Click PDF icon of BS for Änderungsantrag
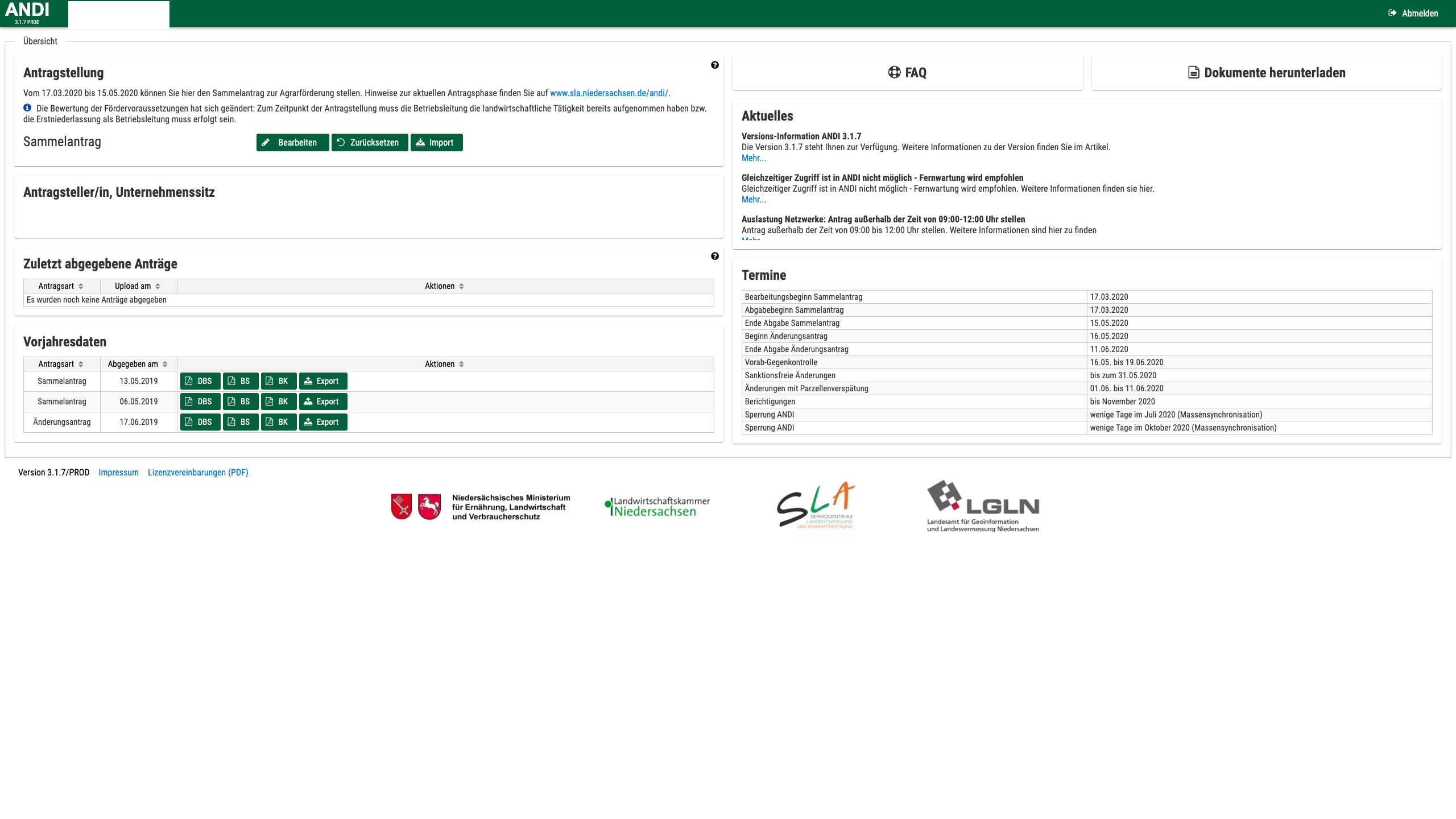The height and width of the screenshot is (819, 1456). (231, 422)
